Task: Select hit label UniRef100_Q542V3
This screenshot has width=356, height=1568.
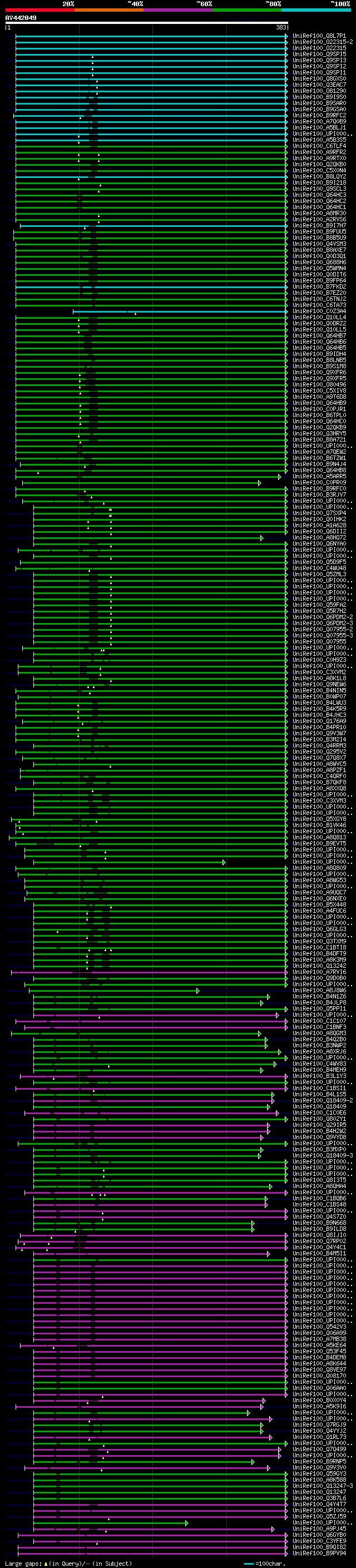Action: coord(319,1327)
